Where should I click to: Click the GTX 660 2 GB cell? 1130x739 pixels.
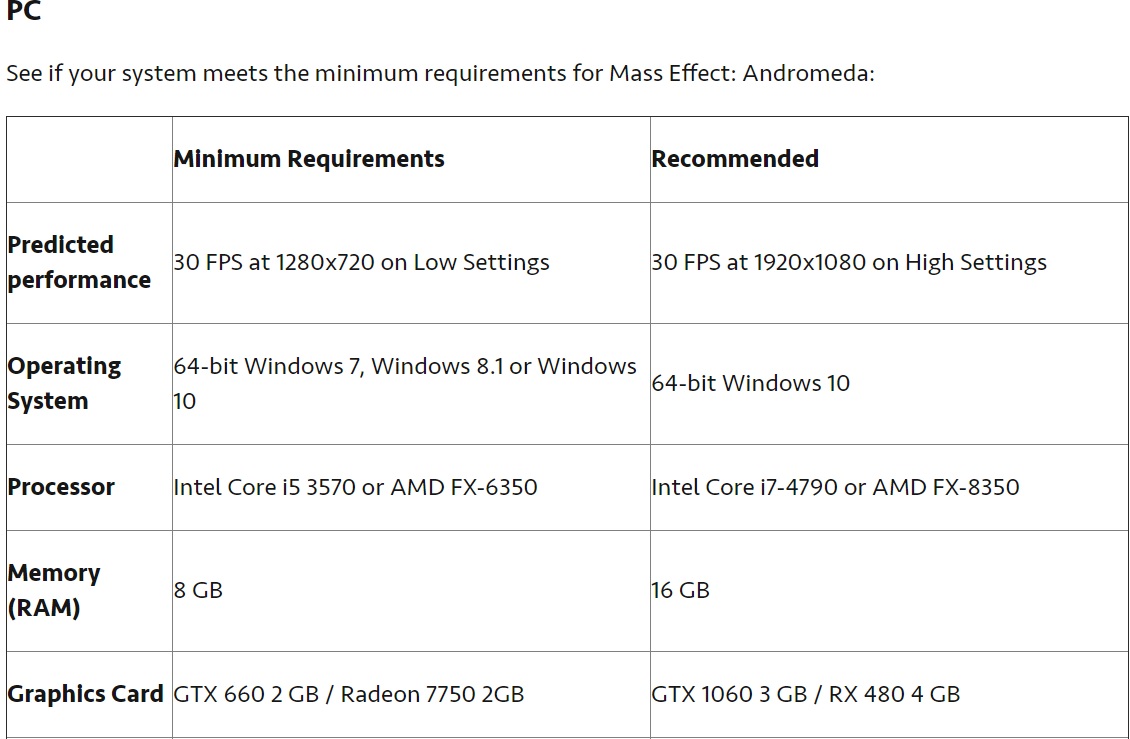[348, 694]
